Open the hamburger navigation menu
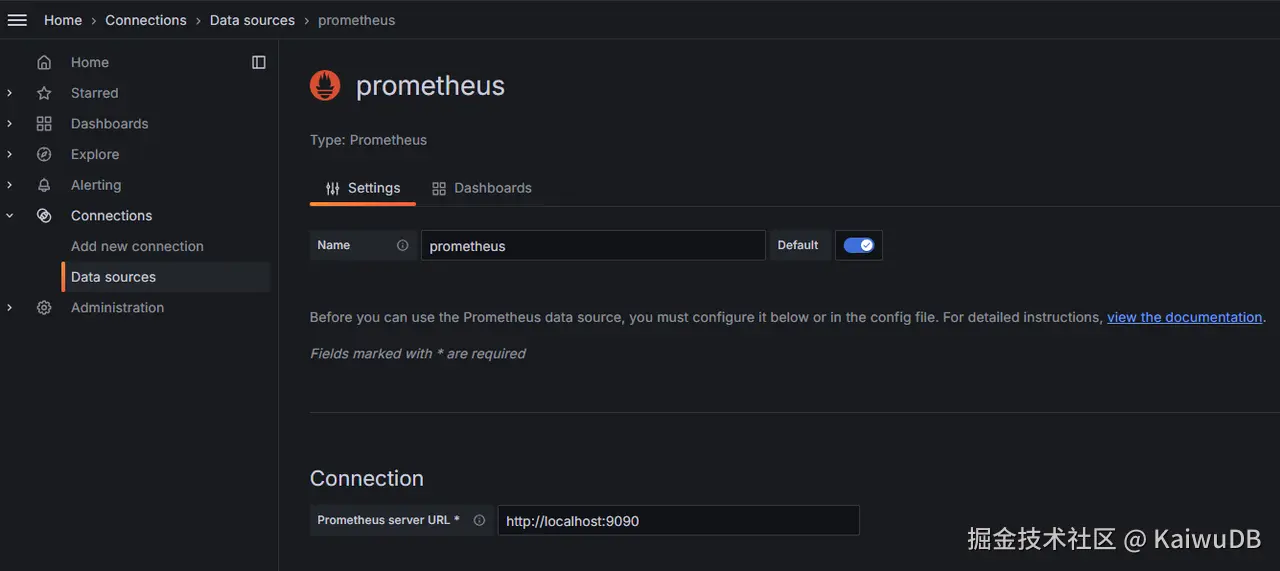 [x=17, y=20]
